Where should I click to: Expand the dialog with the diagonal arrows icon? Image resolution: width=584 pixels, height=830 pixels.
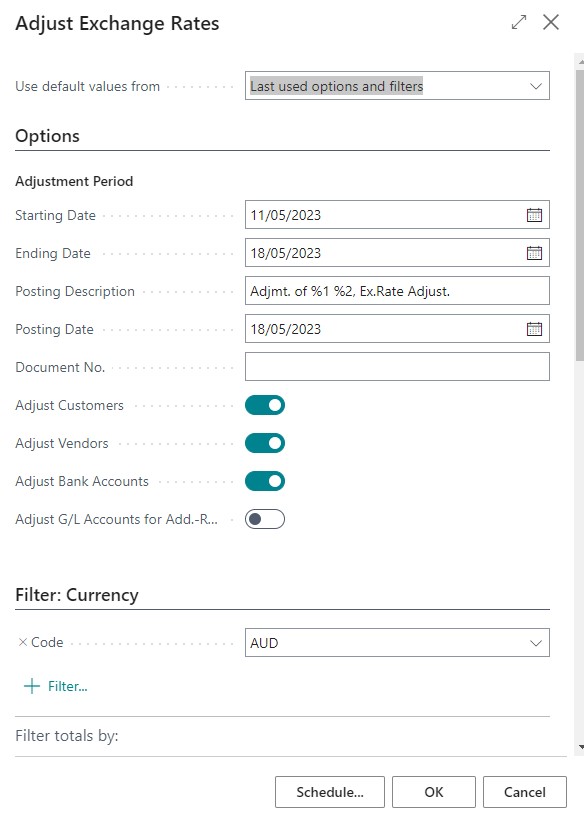(x=519, y=22)
